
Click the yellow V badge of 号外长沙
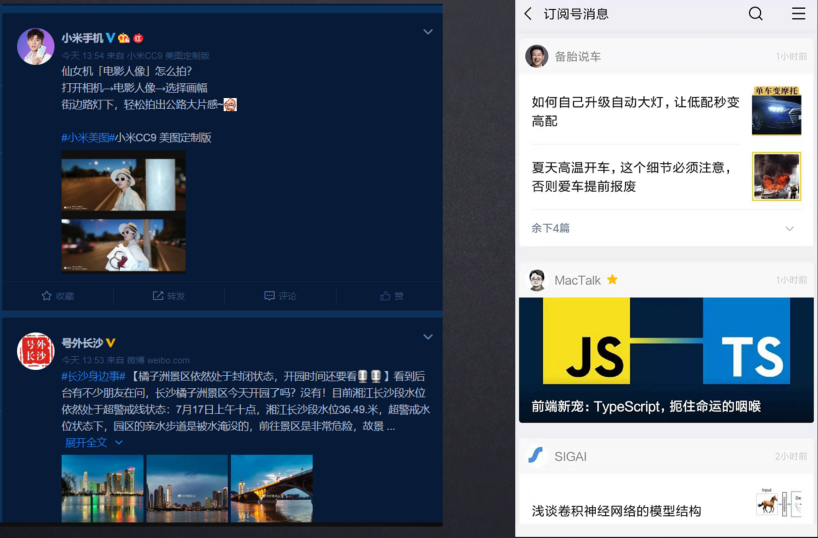click(111, 343)
